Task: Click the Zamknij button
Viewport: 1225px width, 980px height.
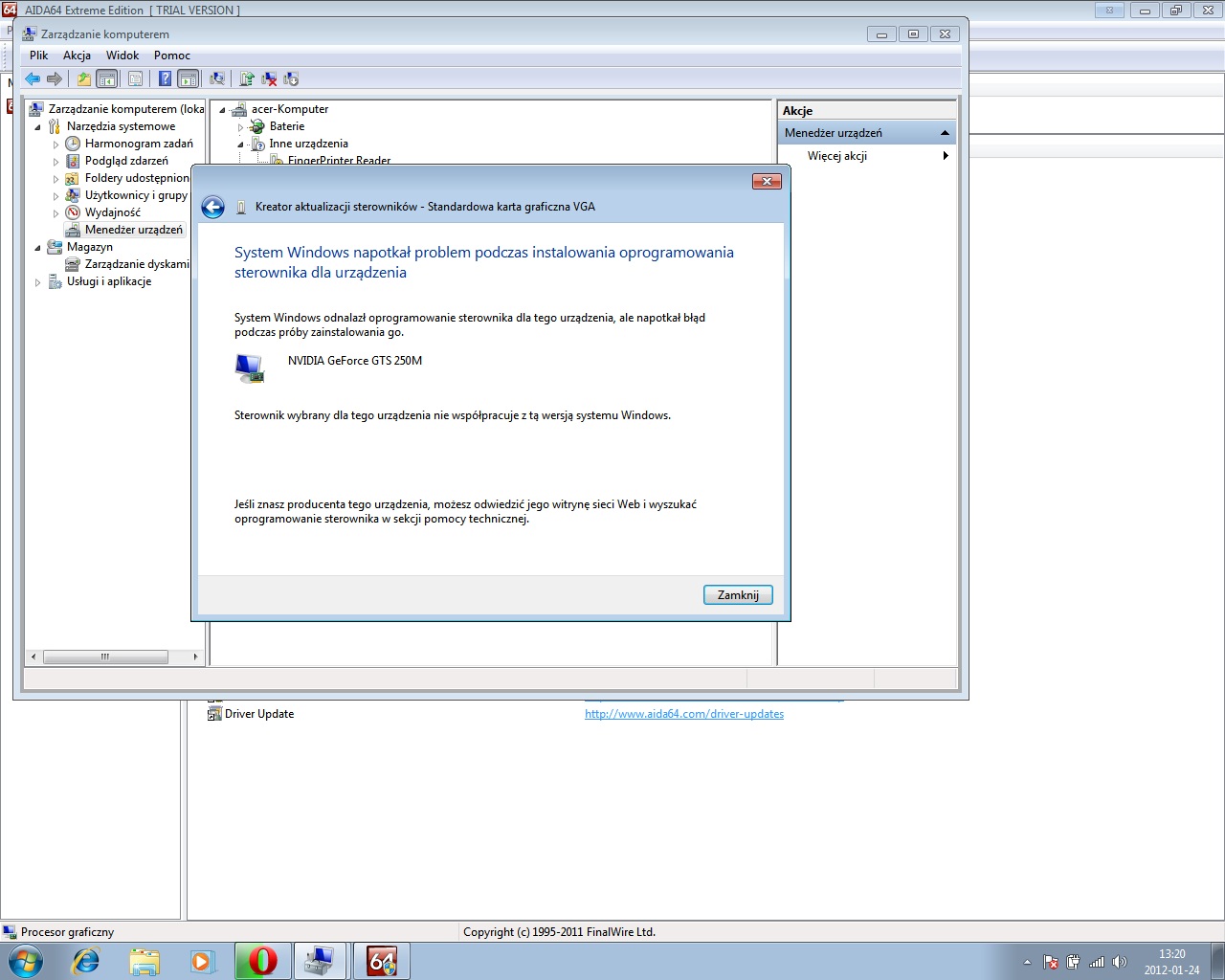Action: [738, 595]
